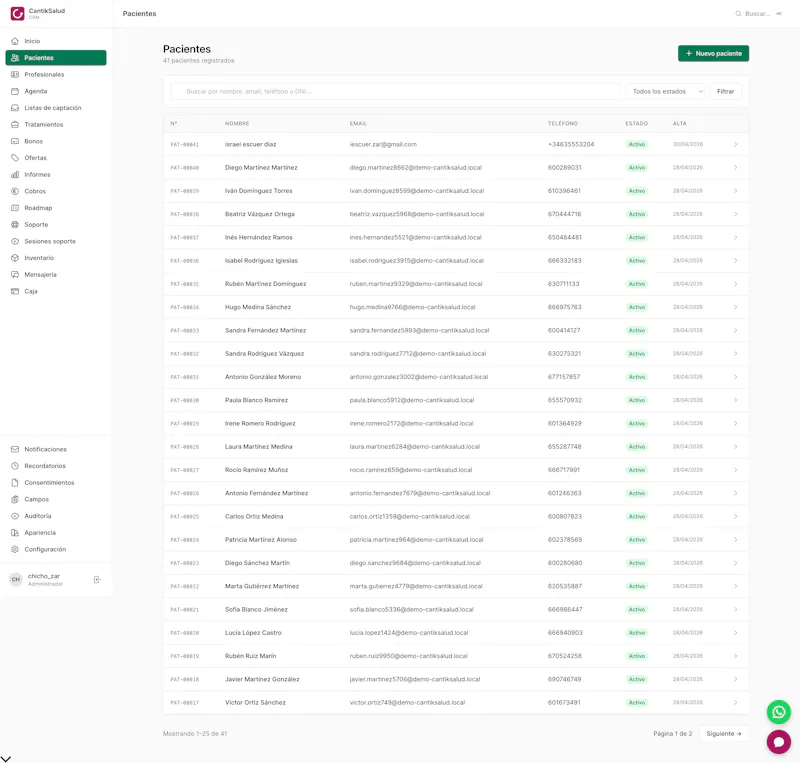Select name Sandra Fernández Martínez
This screenshot has height=763, width=800.
point(265,330)
